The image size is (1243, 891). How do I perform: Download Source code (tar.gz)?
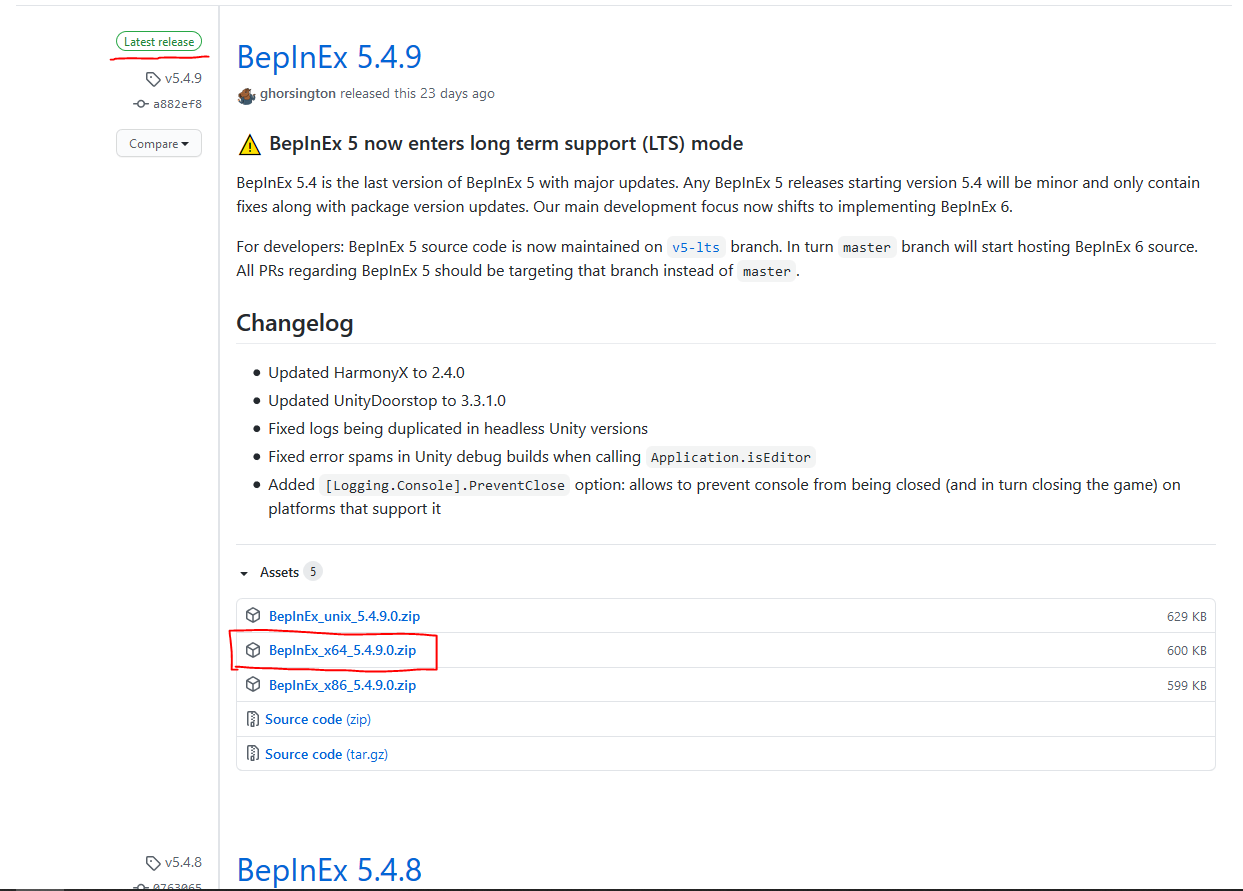coord(326,754)
